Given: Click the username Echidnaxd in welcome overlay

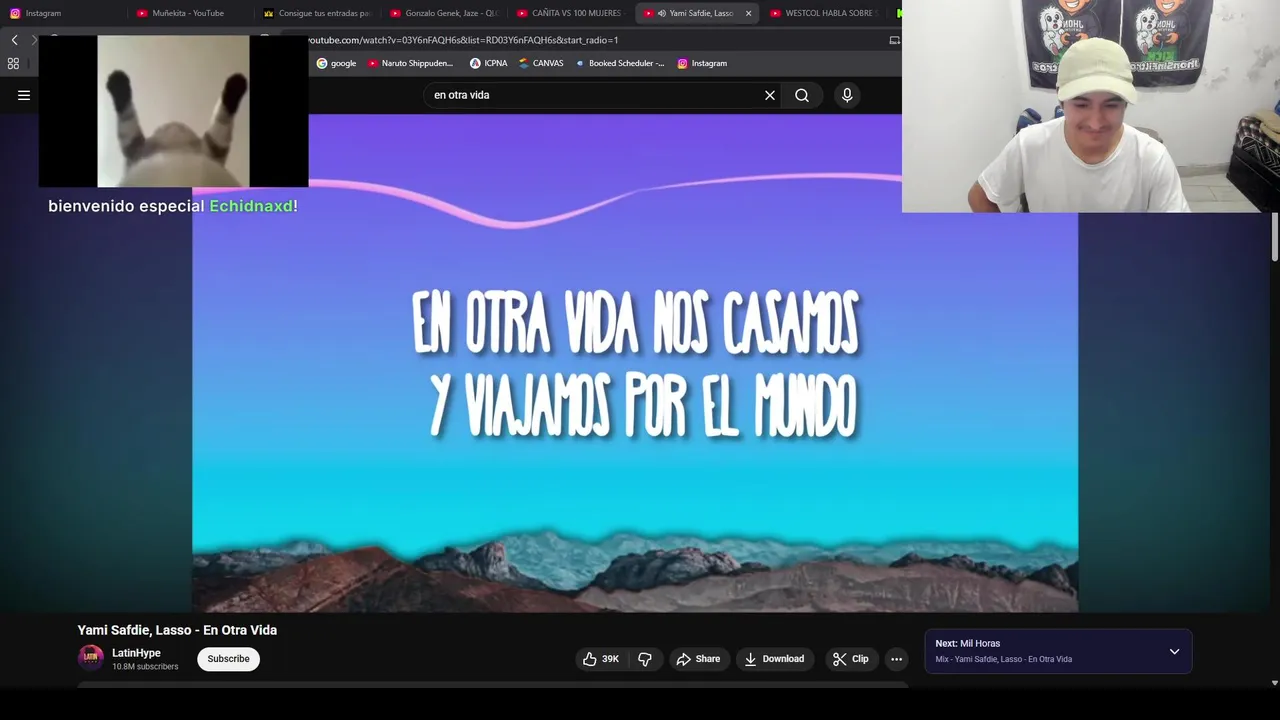Looking at the screenshot, I should (251, 206).
